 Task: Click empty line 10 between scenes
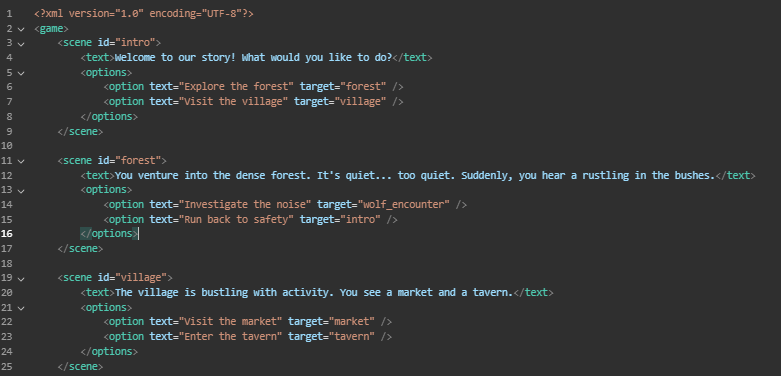coord(398,146)
